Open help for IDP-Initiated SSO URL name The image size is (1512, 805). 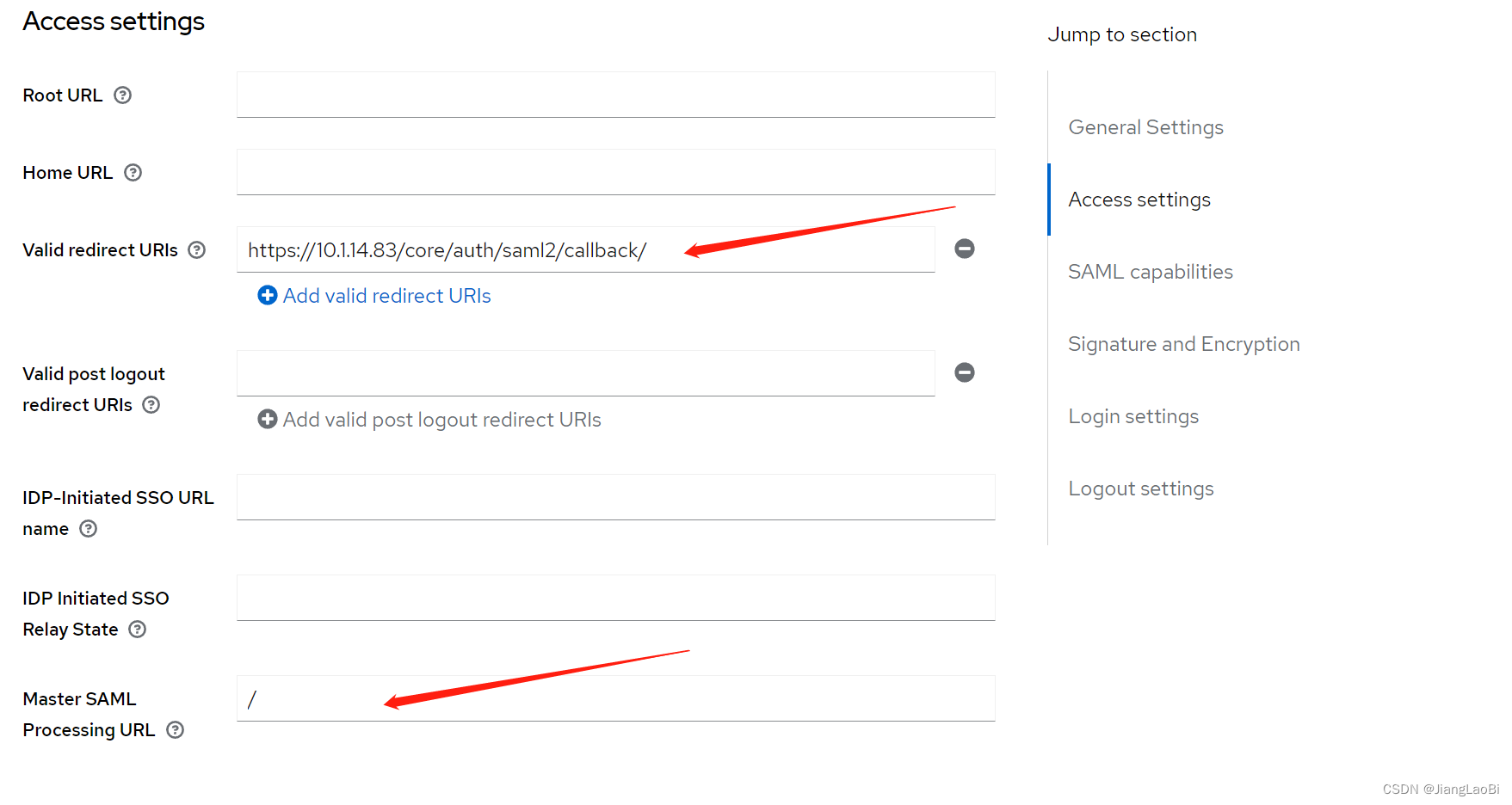point(88,529)
